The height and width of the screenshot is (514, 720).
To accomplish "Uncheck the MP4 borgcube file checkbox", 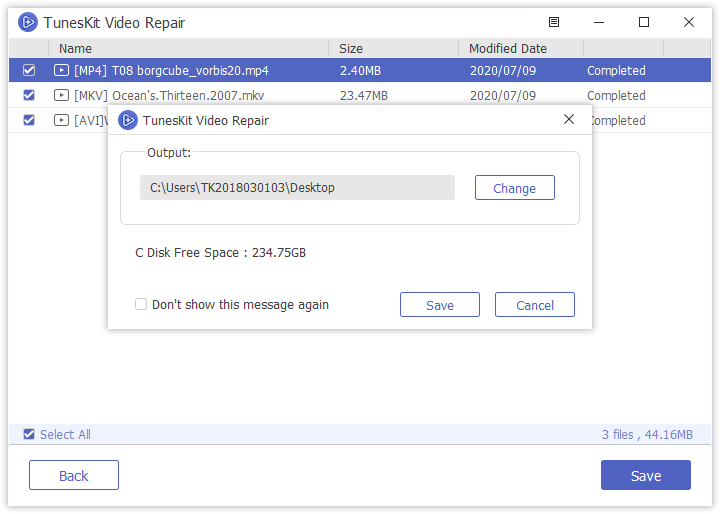I will coord(29,70).
